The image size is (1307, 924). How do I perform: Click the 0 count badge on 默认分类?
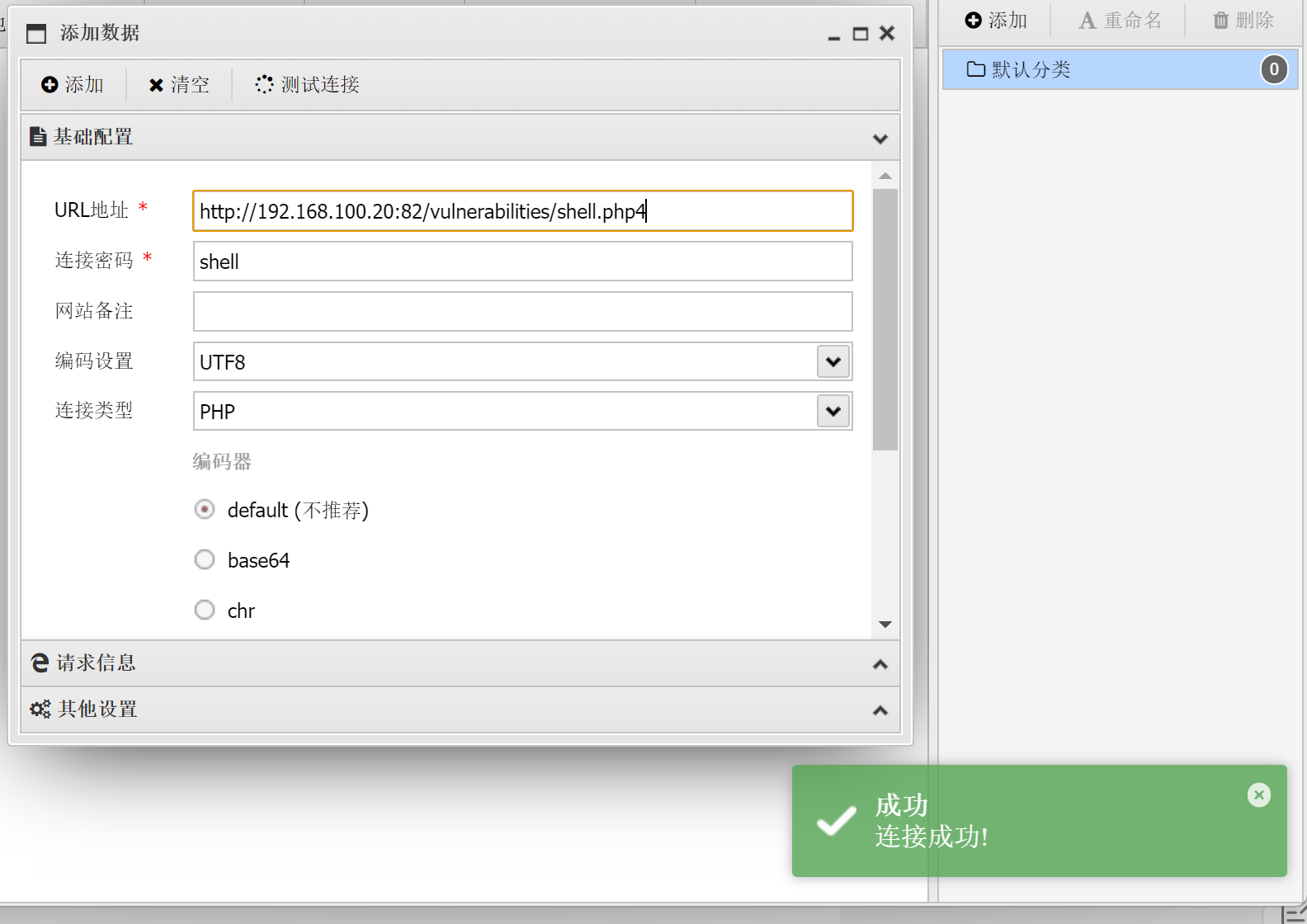click(1274, 69)
